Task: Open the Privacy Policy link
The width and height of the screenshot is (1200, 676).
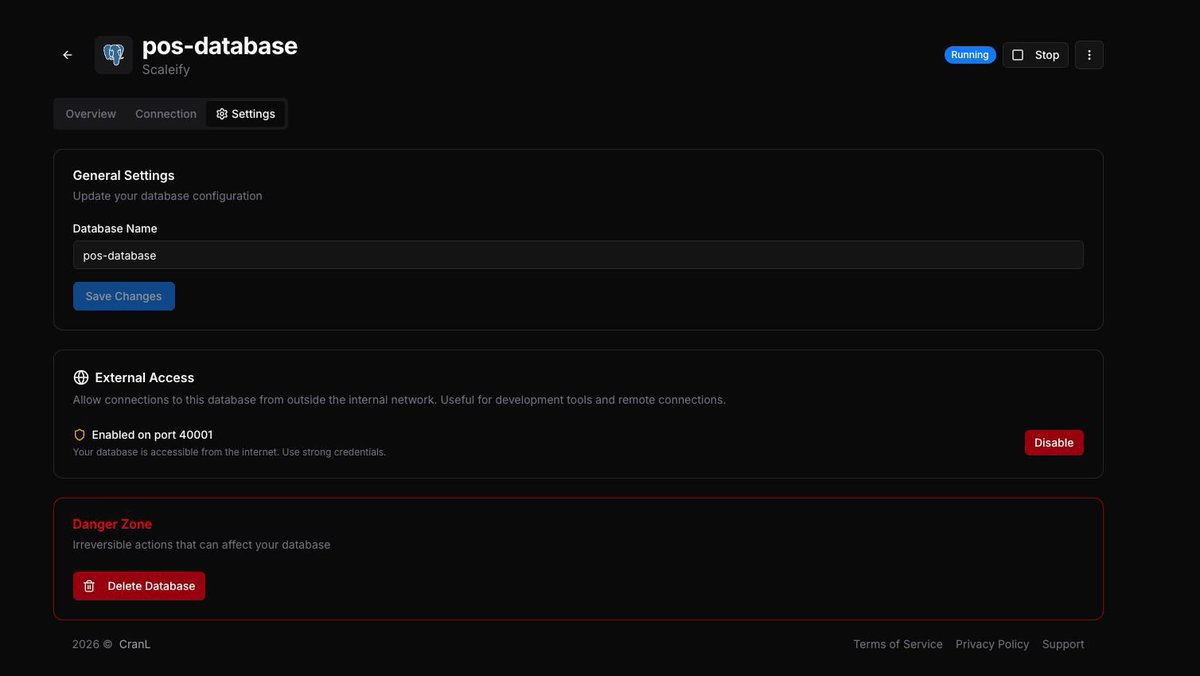Action: pyautogui.click(x=992, y=645)
